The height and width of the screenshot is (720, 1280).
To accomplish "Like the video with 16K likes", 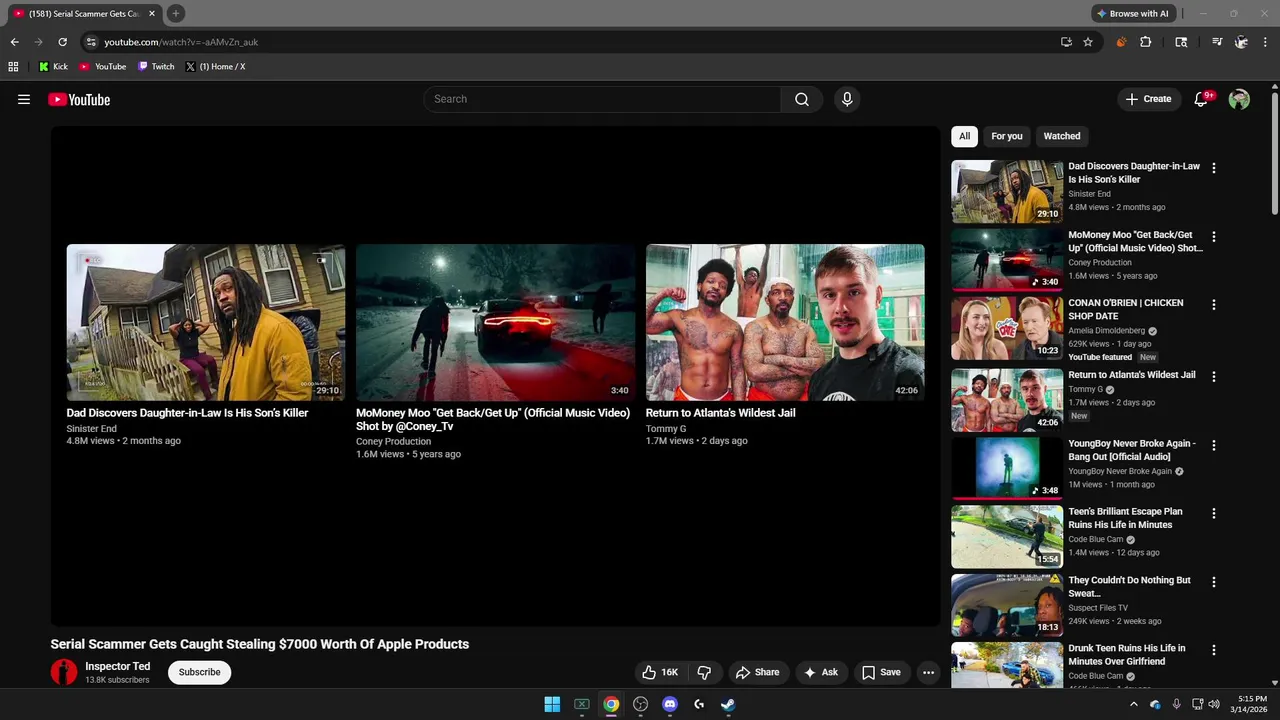I will coord(660,672).
